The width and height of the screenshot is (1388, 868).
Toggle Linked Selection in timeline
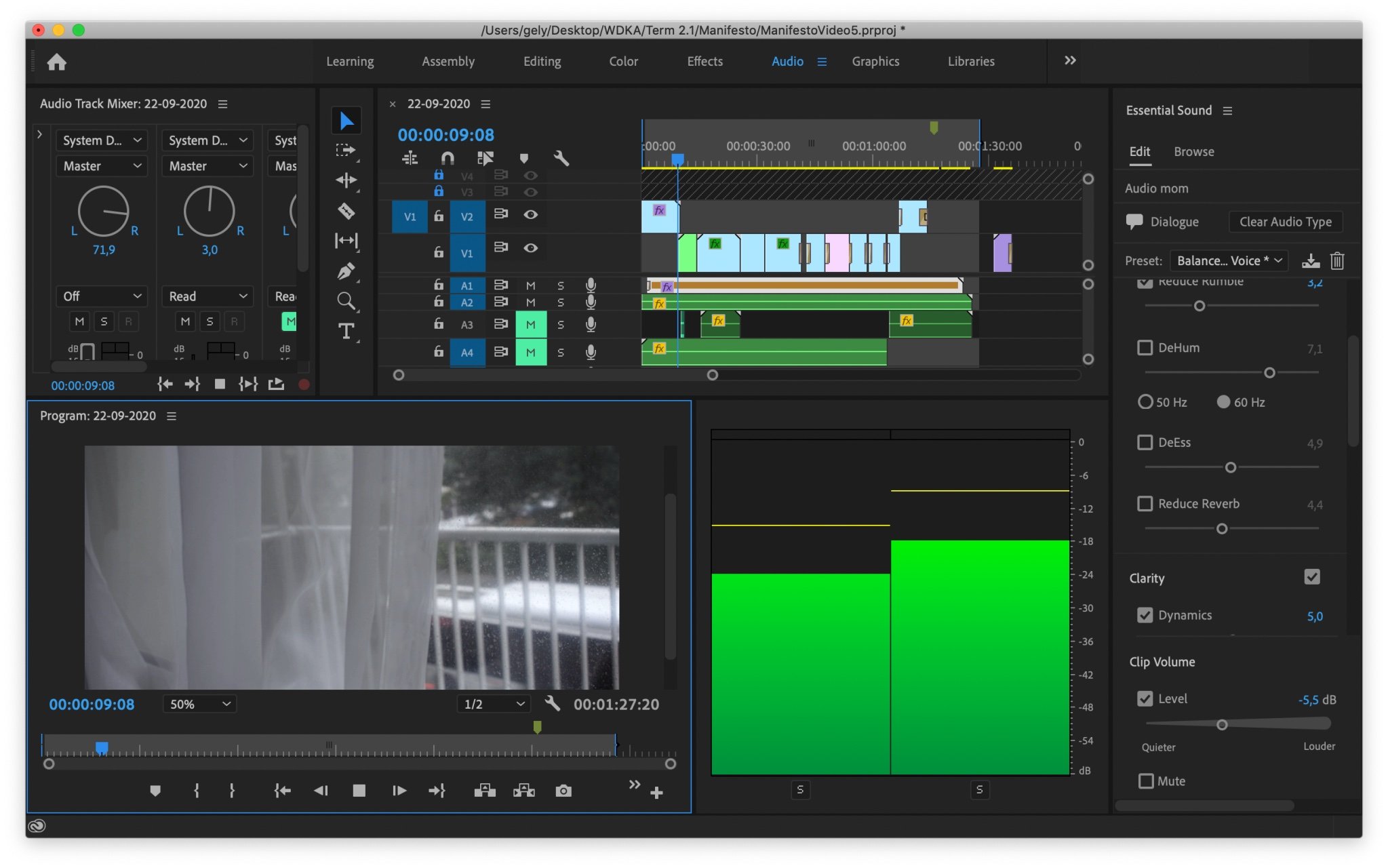click(485, 158)
